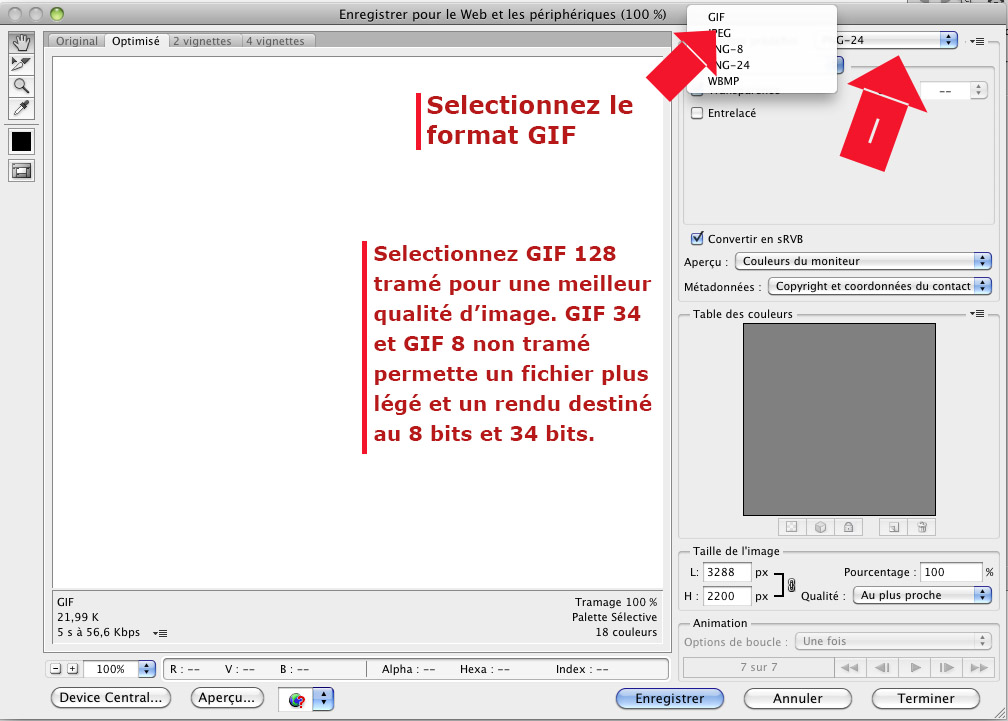Select the Hand tool
This screenshot has width=1008, height=721.
pyautogui.click(x=21, y=42)
